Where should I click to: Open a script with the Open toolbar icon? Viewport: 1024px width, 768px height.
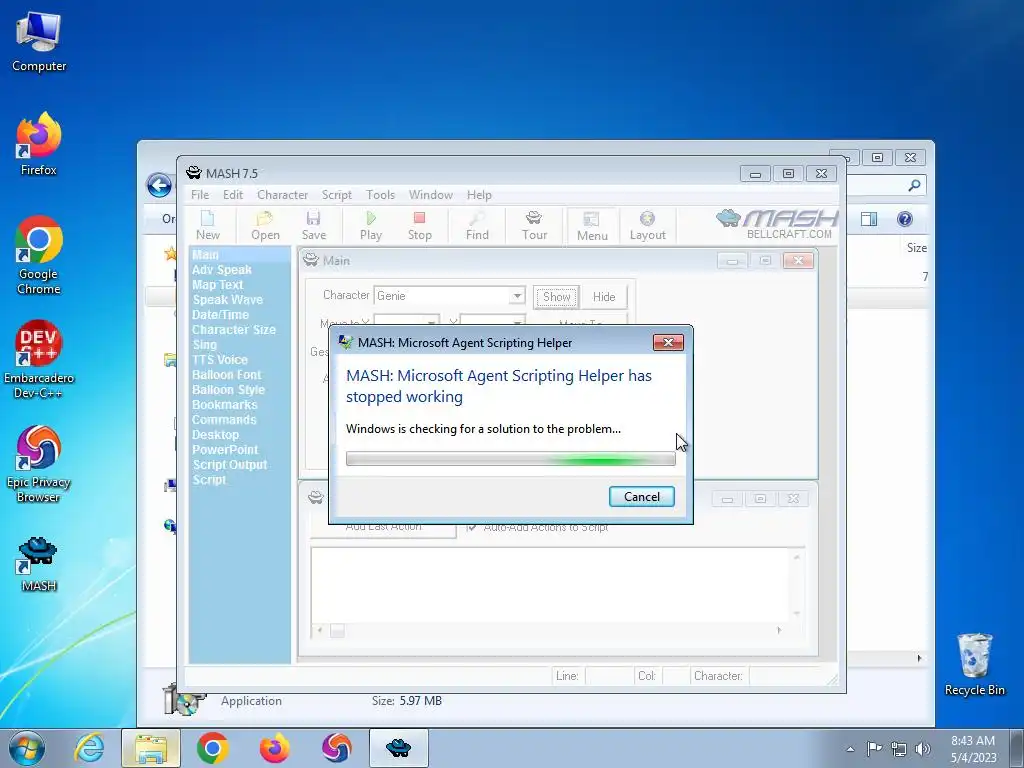pos(265,226)
